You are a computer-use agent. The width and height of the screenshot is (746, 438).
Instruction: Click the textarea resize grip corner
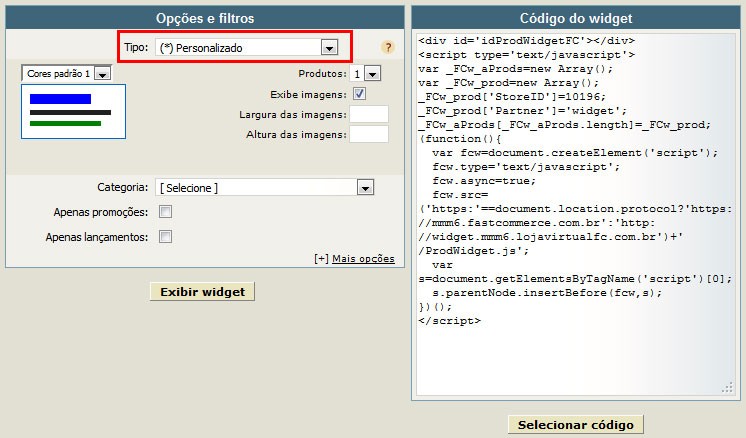(x=727, y=388)
